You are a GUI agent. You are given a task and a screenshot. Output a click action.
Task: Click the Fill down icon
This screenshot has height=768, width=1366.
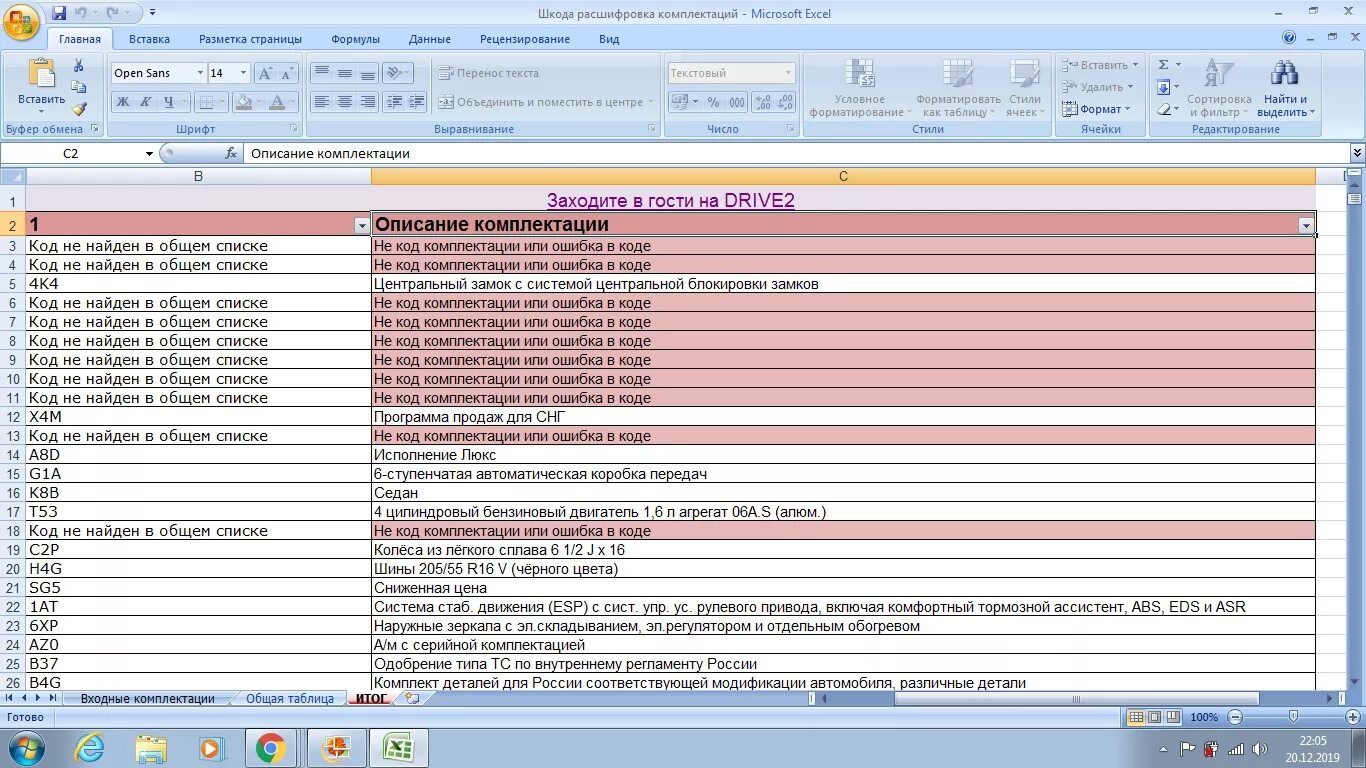click(x=1163, y=87)
